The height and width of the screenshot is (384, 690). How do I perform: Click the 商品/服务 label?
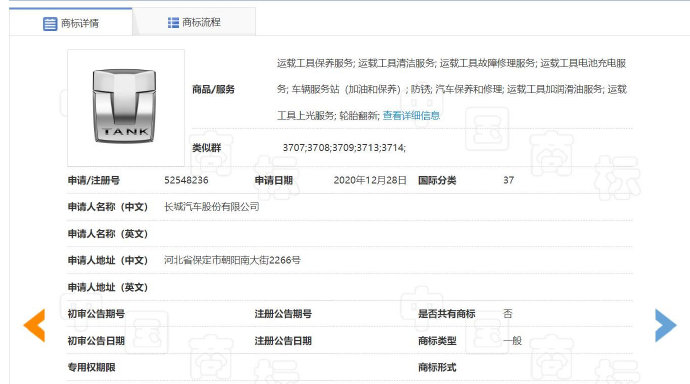pos(213,89)
